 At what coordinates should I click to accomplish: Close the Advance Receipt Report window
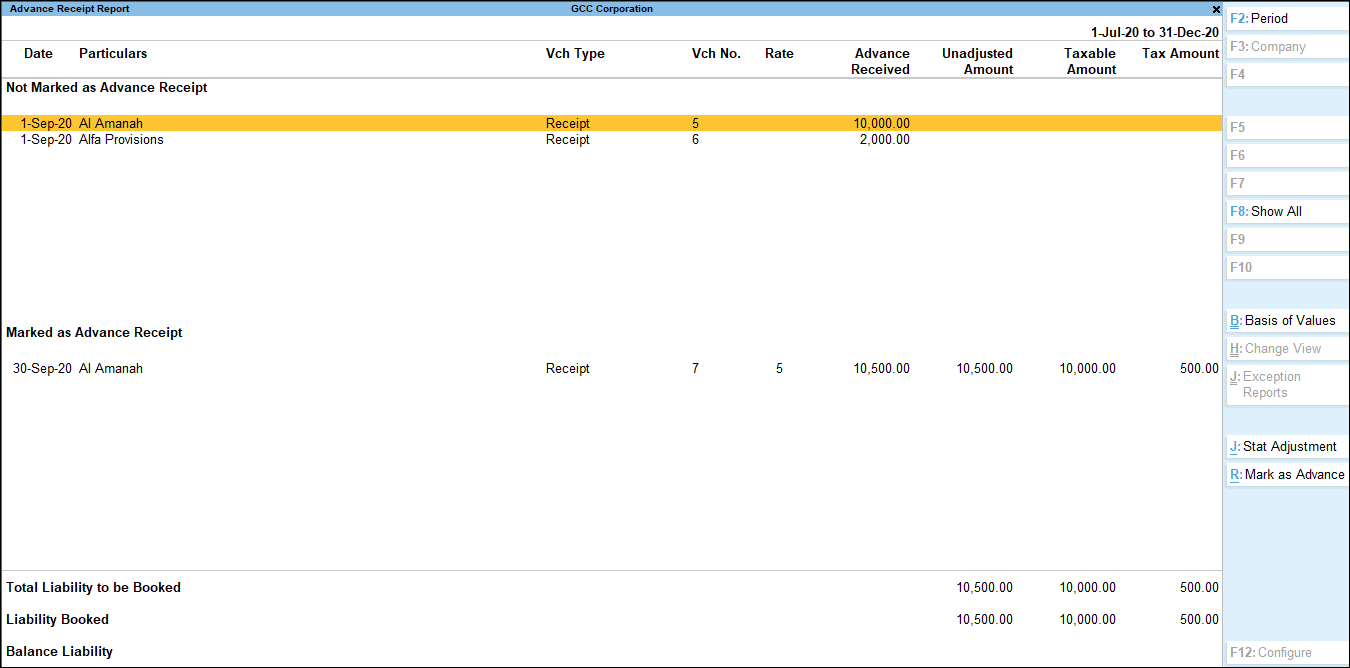(x=1216, y=9)
